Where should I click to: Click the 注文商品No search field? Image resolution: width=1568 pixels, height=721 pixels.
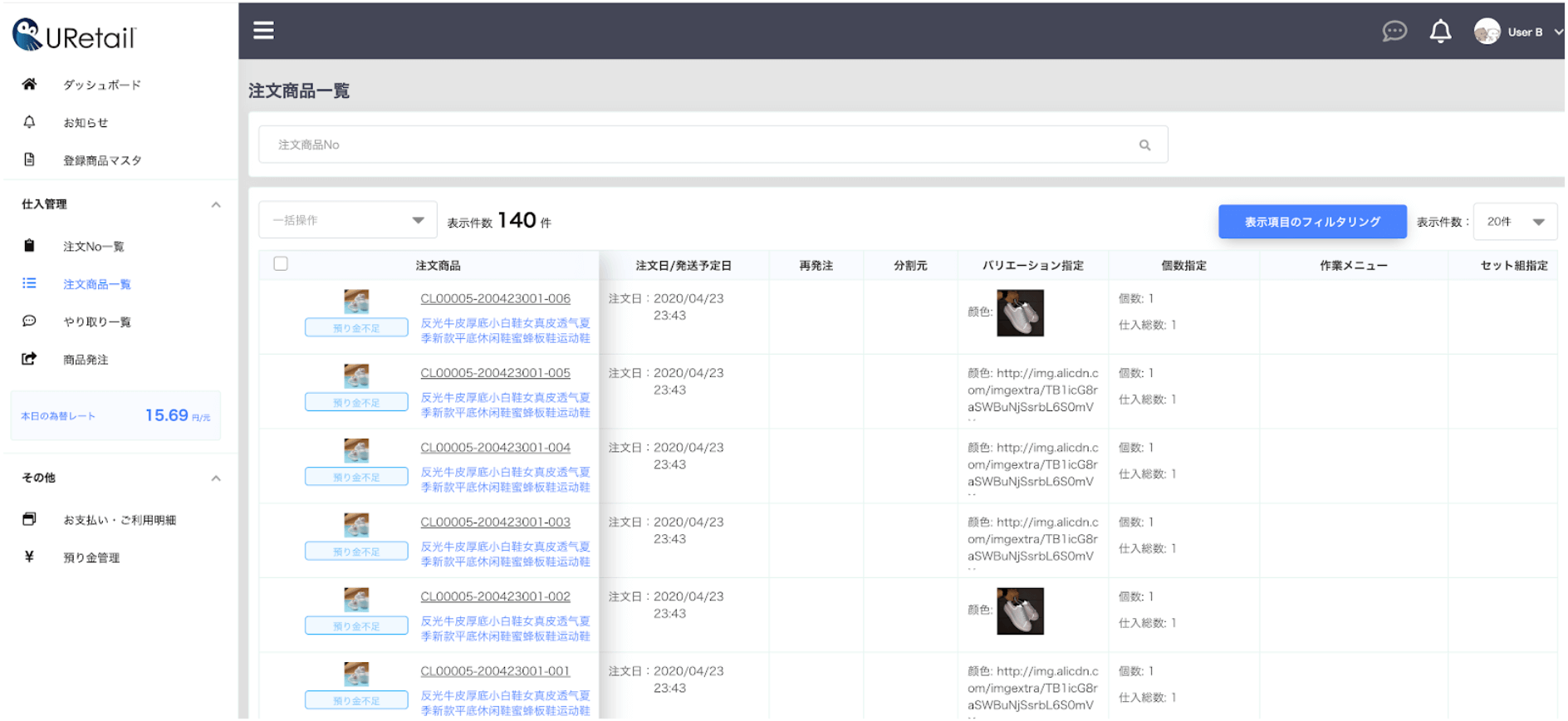pyautogui.click(x=713, y=145)
